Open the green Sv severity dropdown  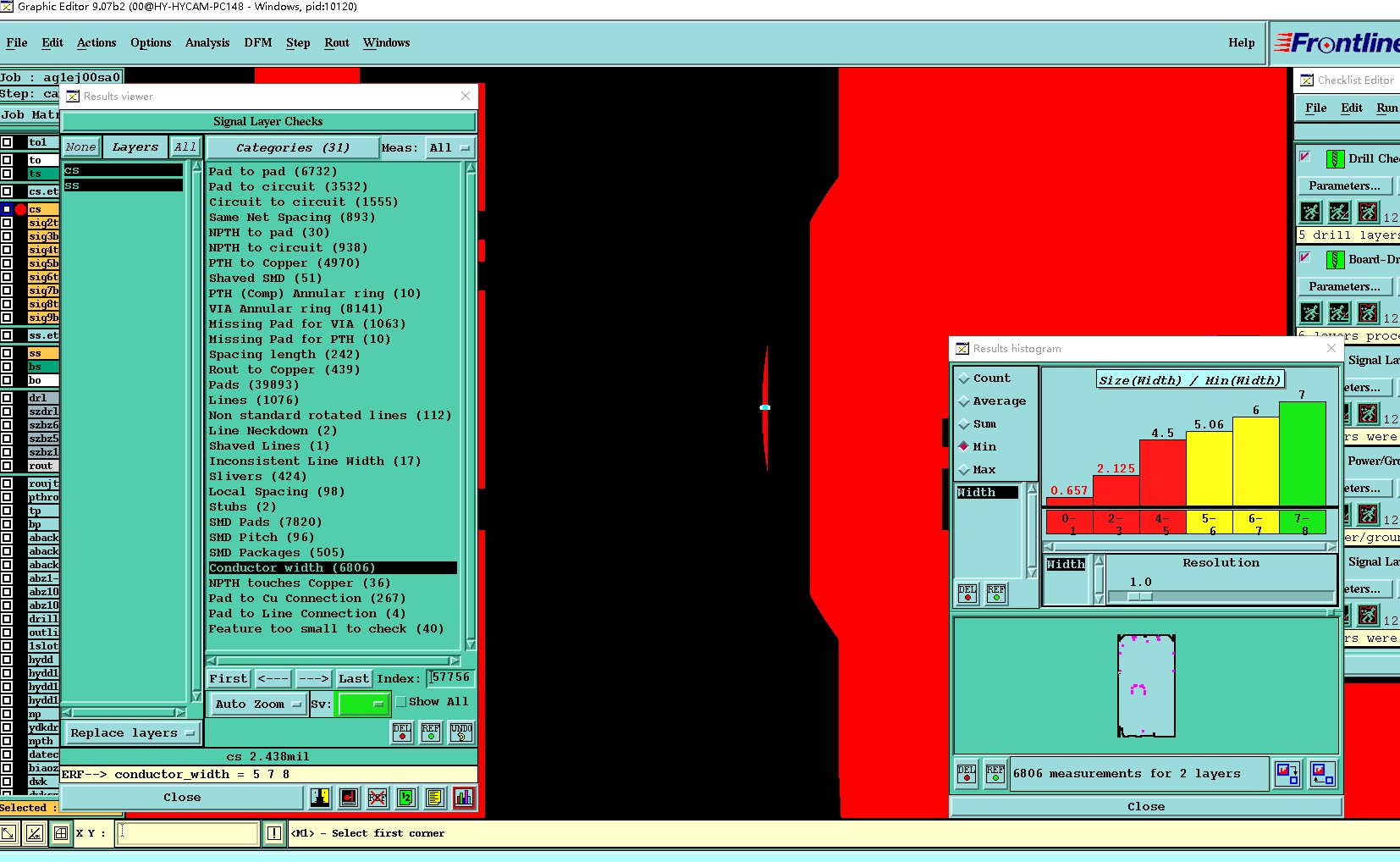click(363, 704)
